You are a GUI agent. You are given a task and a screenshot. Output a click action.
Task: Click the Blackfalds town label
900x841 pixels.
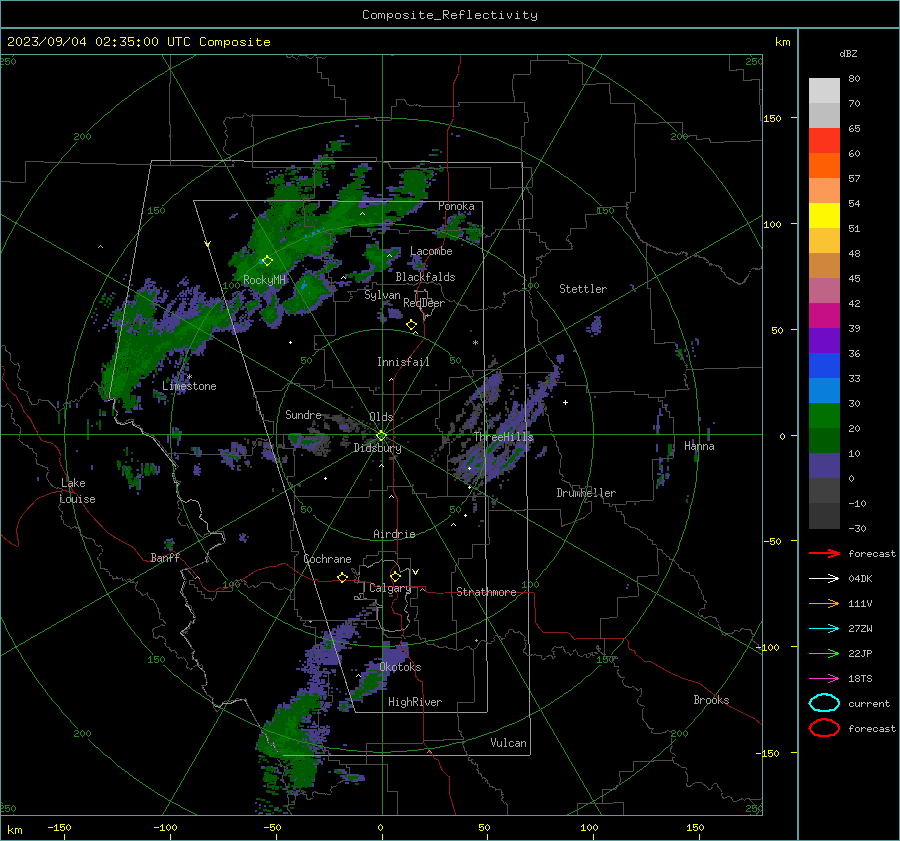pos(425,277)
